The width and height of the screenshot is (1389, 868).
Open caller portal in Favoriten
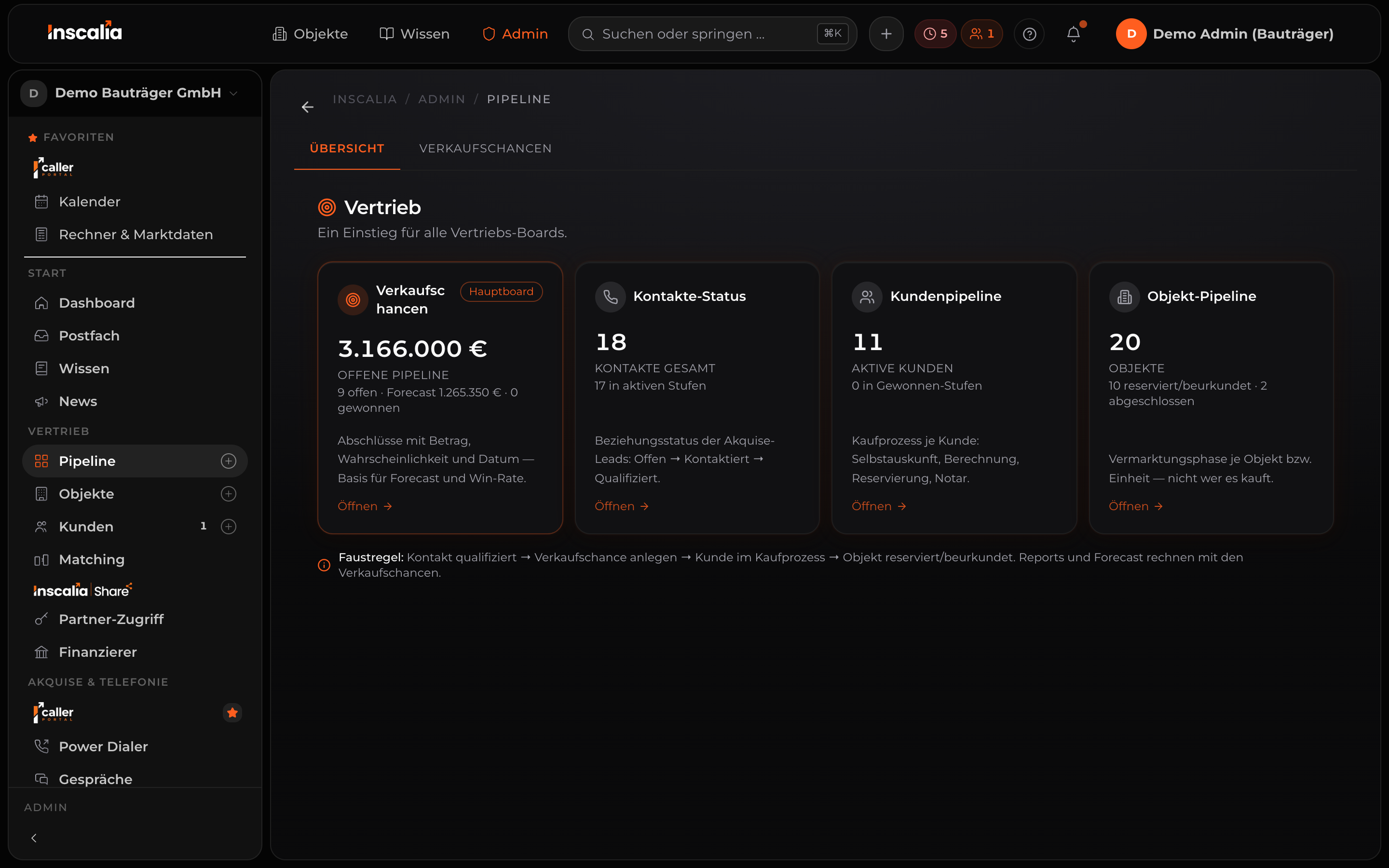54,168
